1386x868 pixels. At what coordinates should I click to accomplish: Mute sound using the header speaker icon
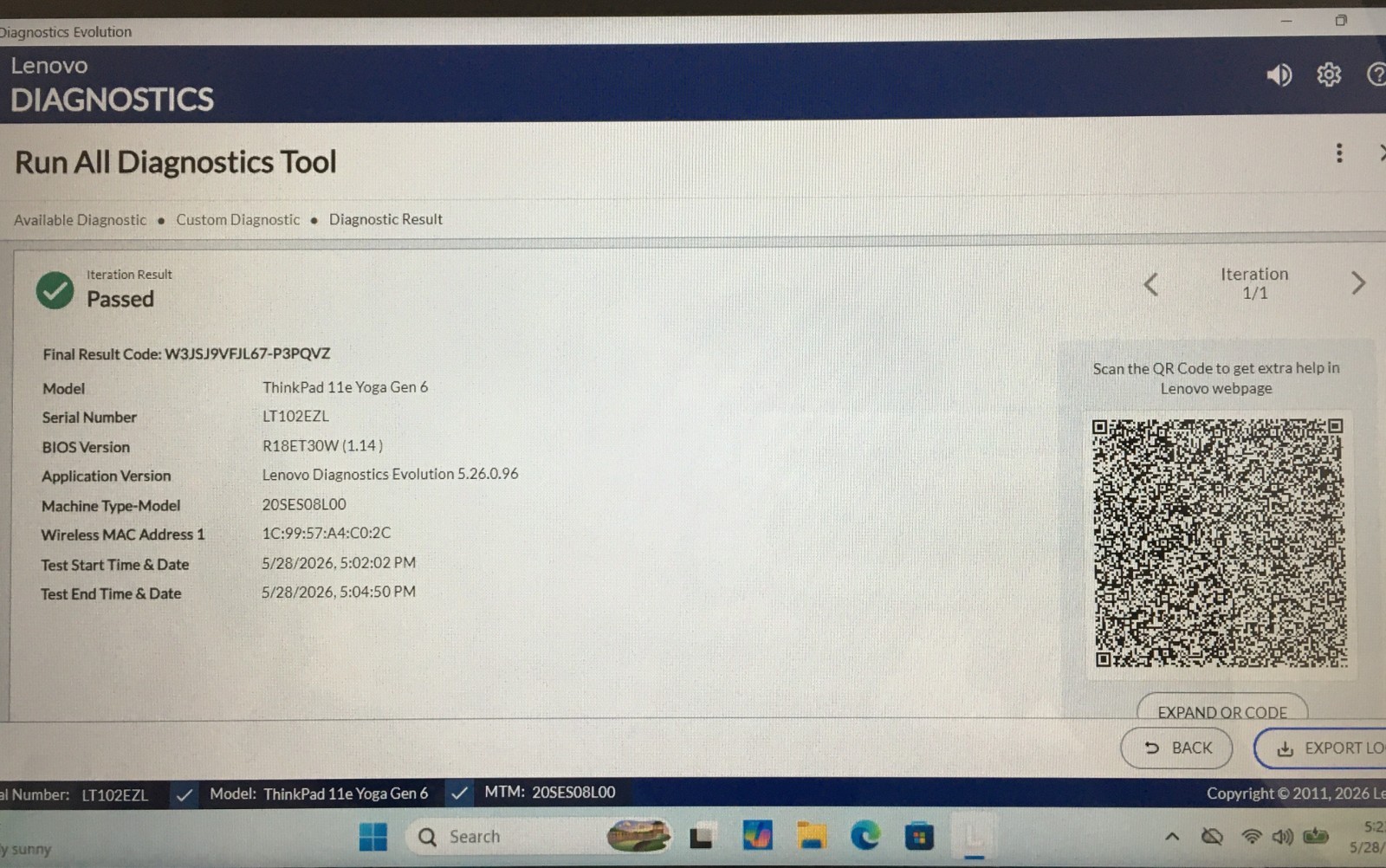pos(1279,75)
